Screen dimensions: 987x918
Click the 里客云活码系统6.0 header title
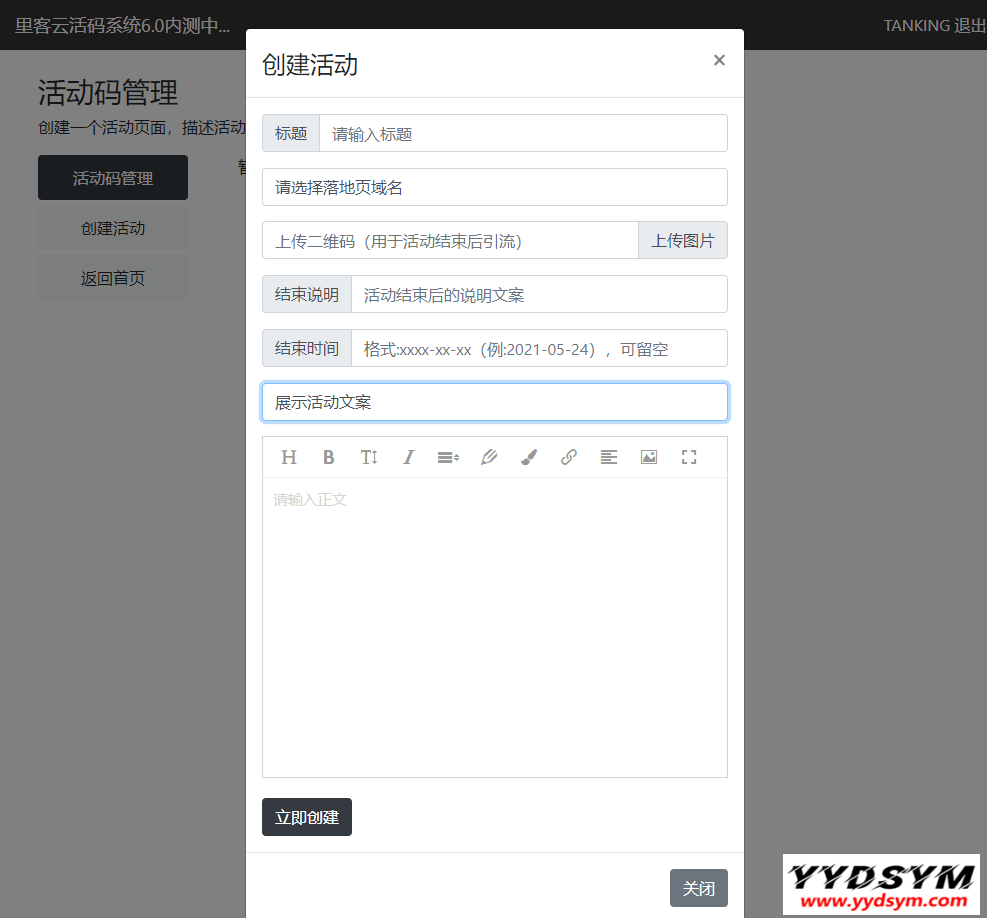[123, 26]
